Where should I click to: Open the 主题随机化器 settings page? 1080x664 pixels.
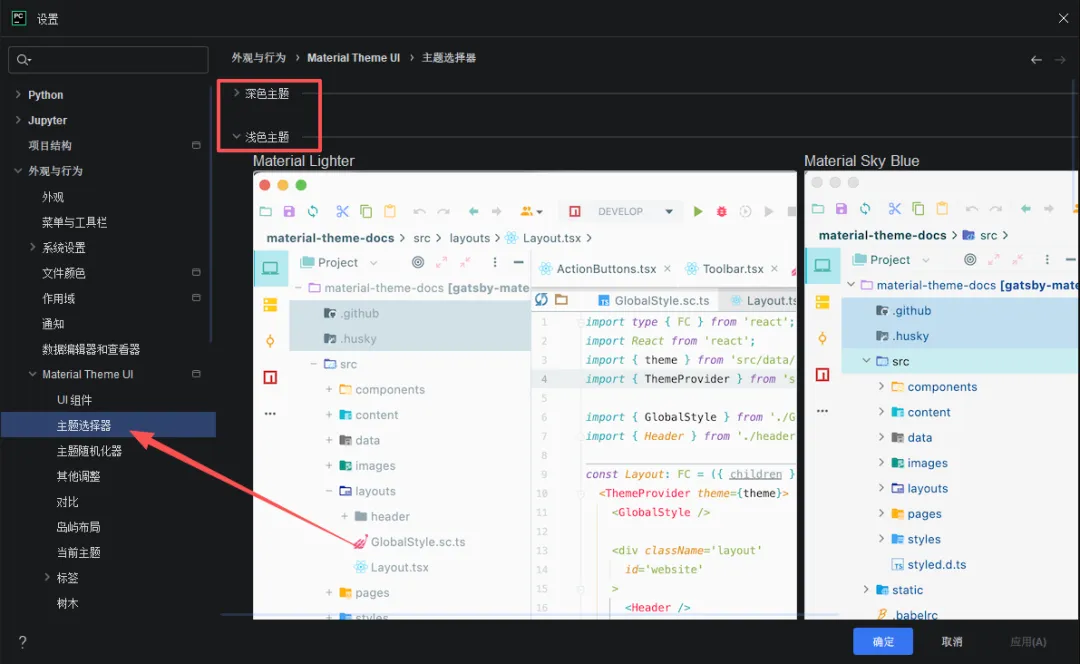coord(89,450)
